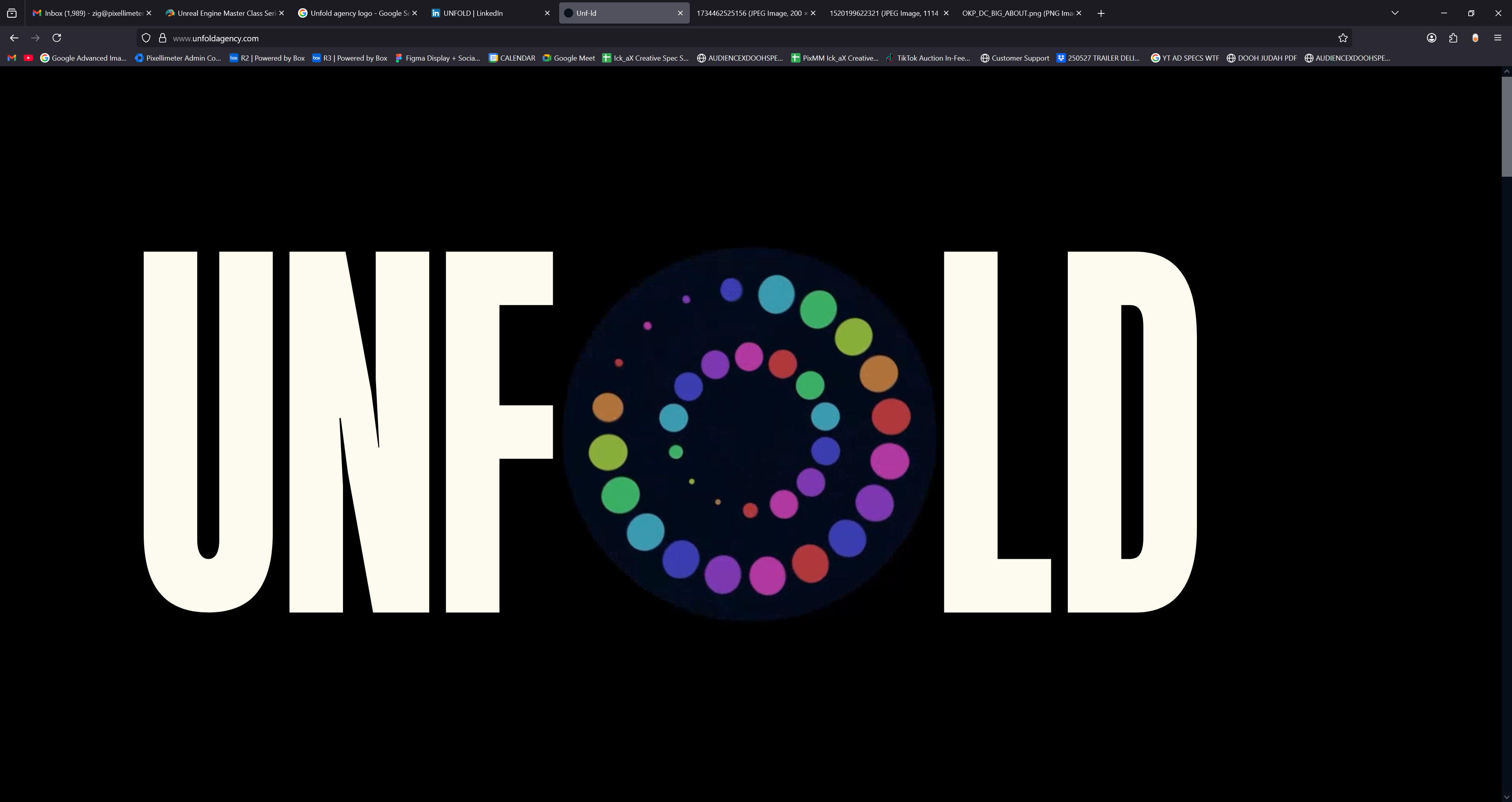Switch to Unfold agency logo Google tab

(x=354, y=13)
